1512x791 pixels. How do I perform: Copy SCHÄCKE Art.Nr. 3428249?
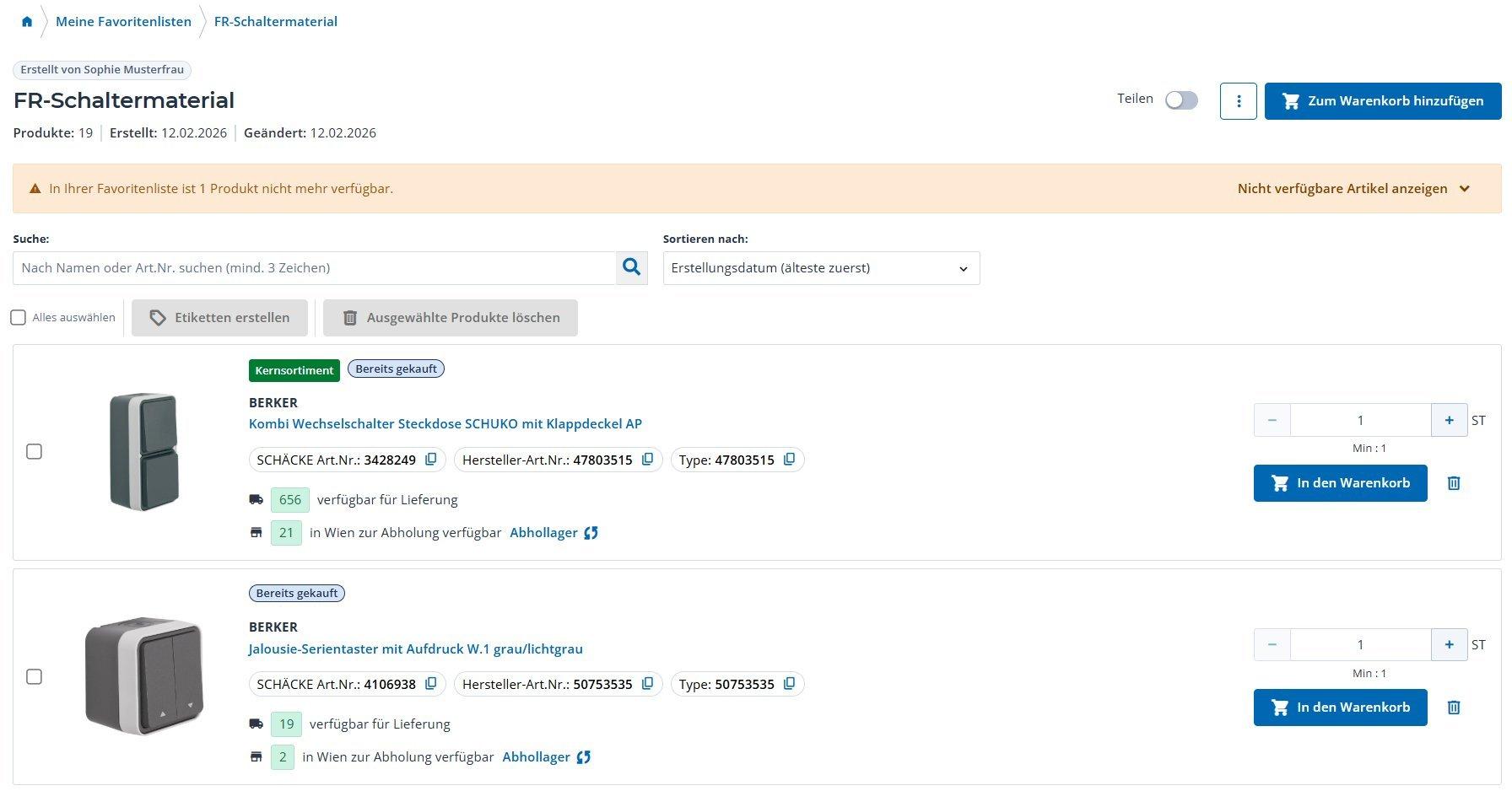click(431, 460)
